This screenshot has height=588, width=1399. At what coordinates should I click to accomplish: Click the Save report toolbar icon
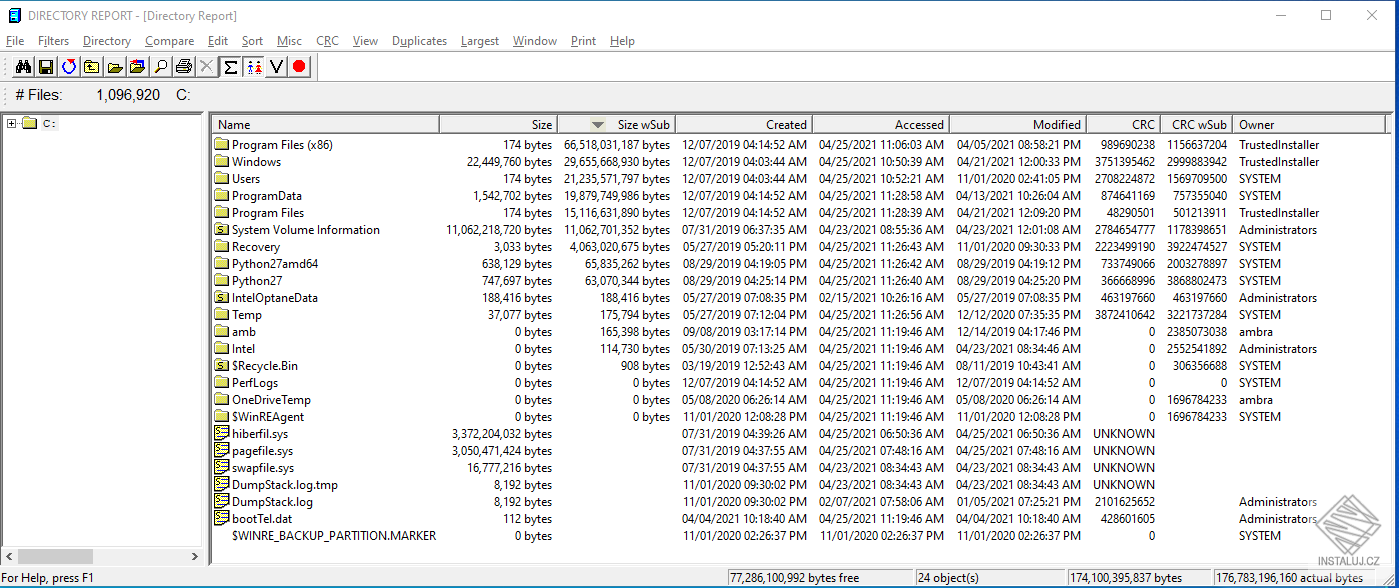[x=46, y=67]
